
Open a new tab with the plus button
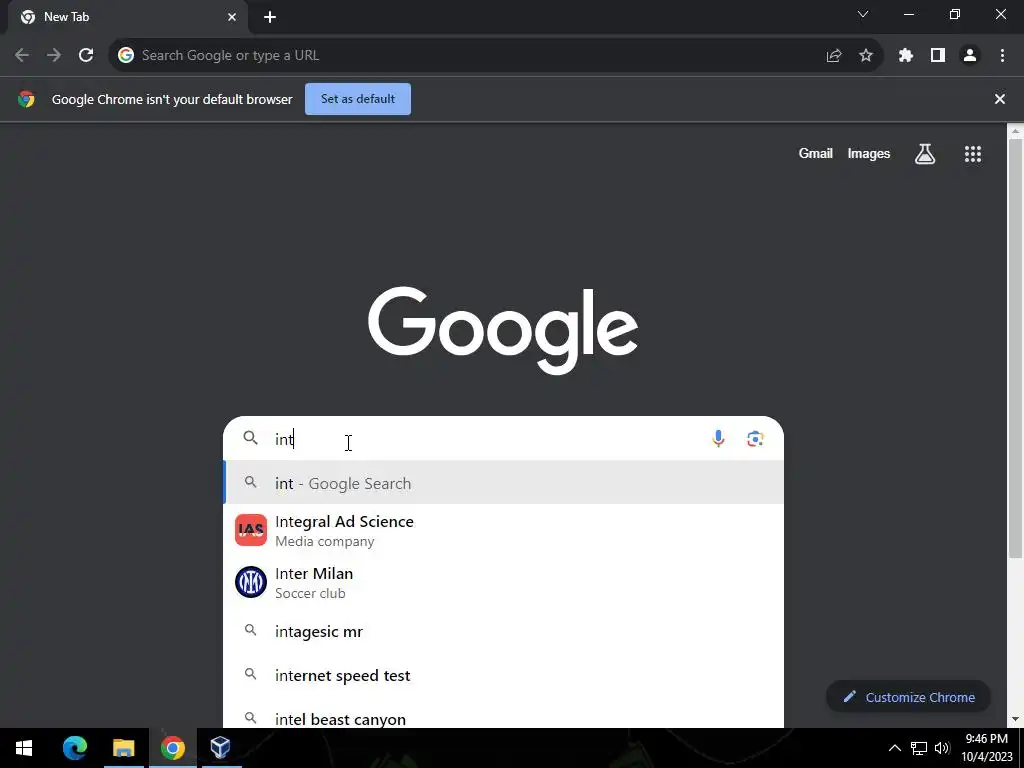coord(270,17)
